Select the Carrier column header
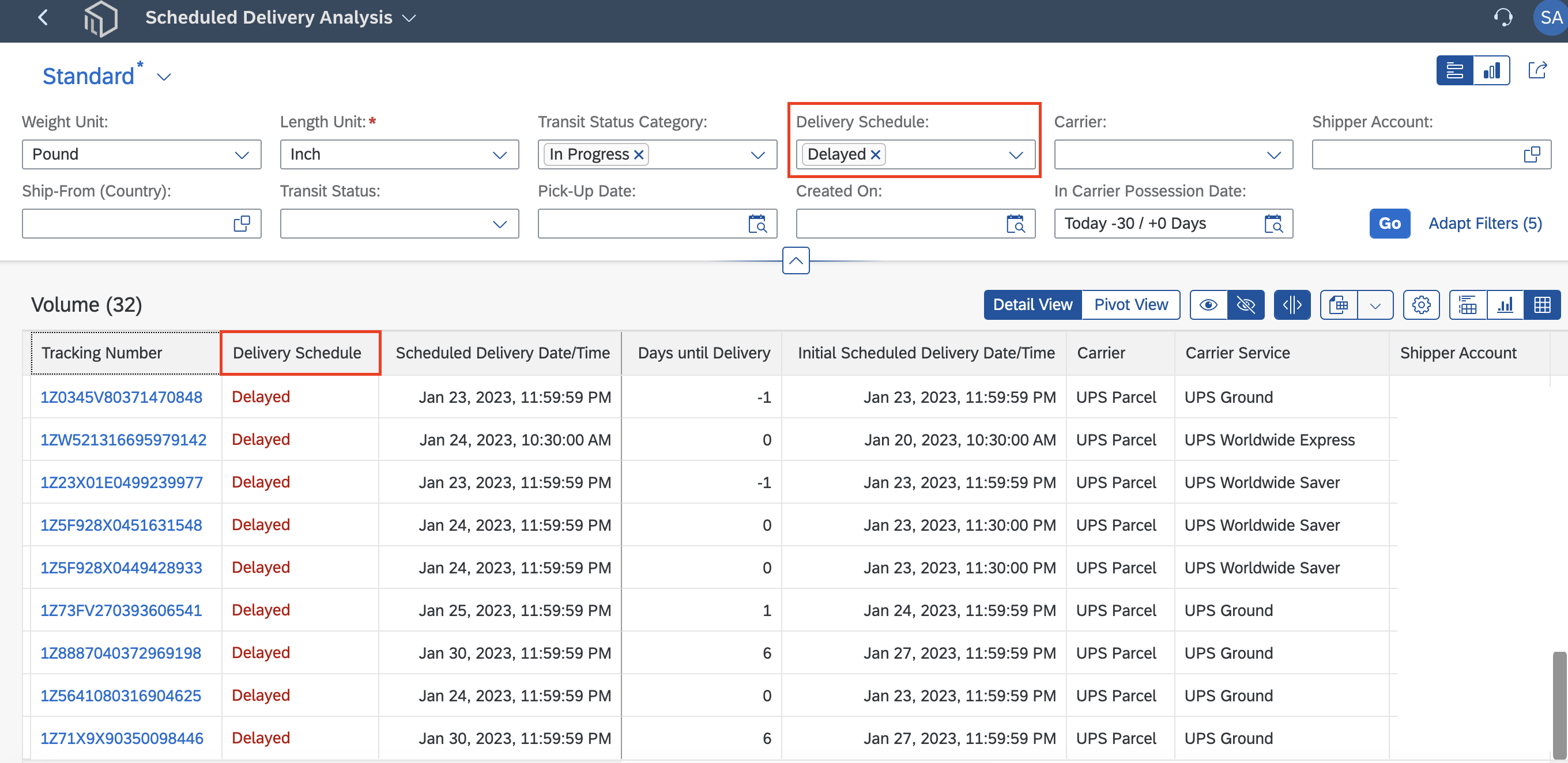The height and width of the screenshot is (763, 1568). coord(1121,353)
